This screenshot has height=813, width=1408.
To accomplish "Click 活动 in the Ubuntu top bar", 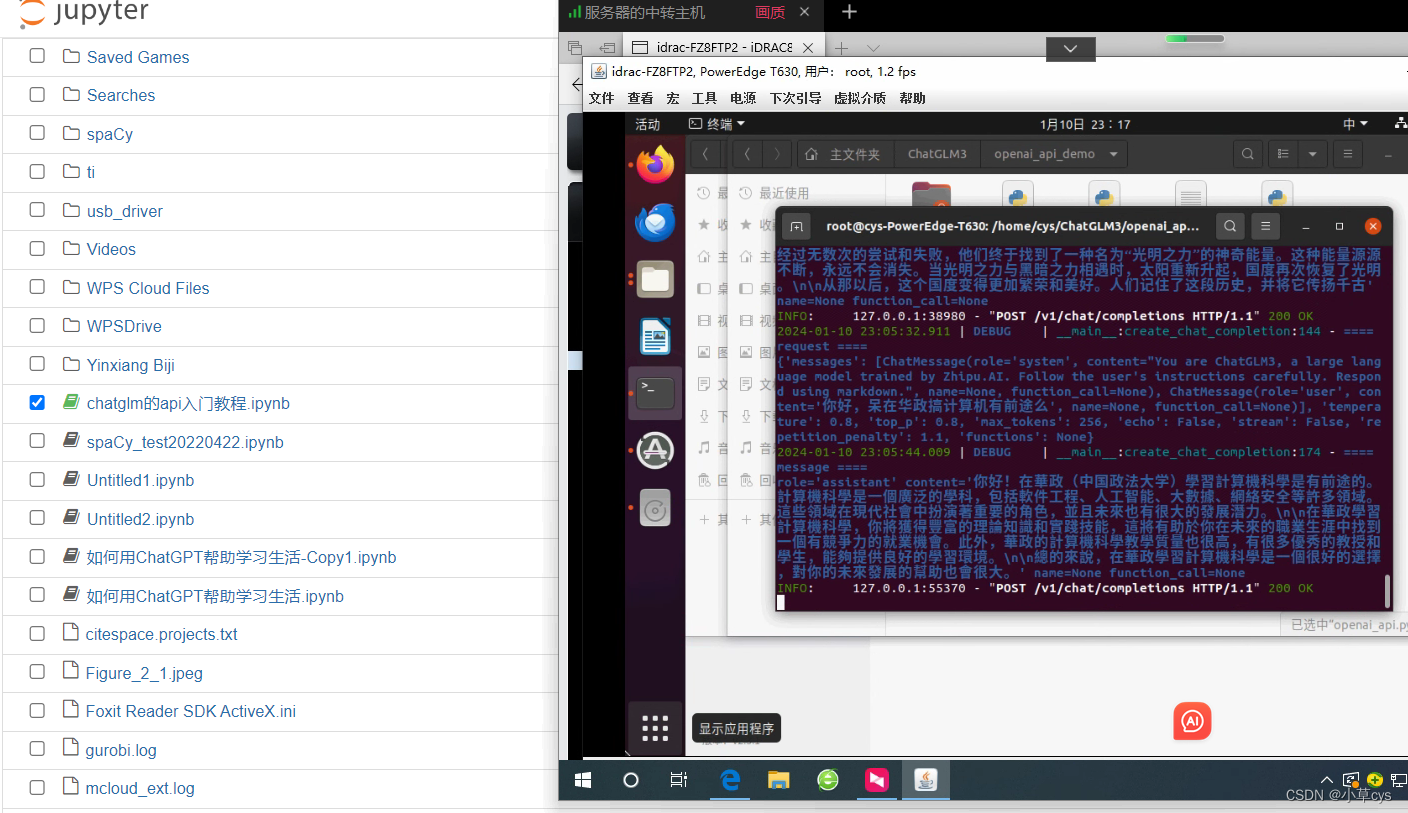I will point(648,124).
